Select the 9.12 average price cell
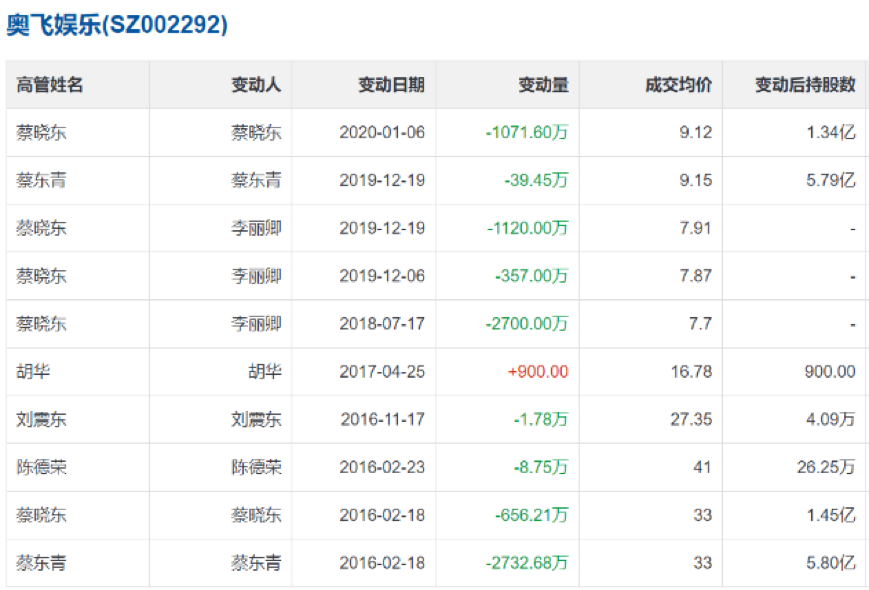869x590 pixels. (x=696, y=132)
